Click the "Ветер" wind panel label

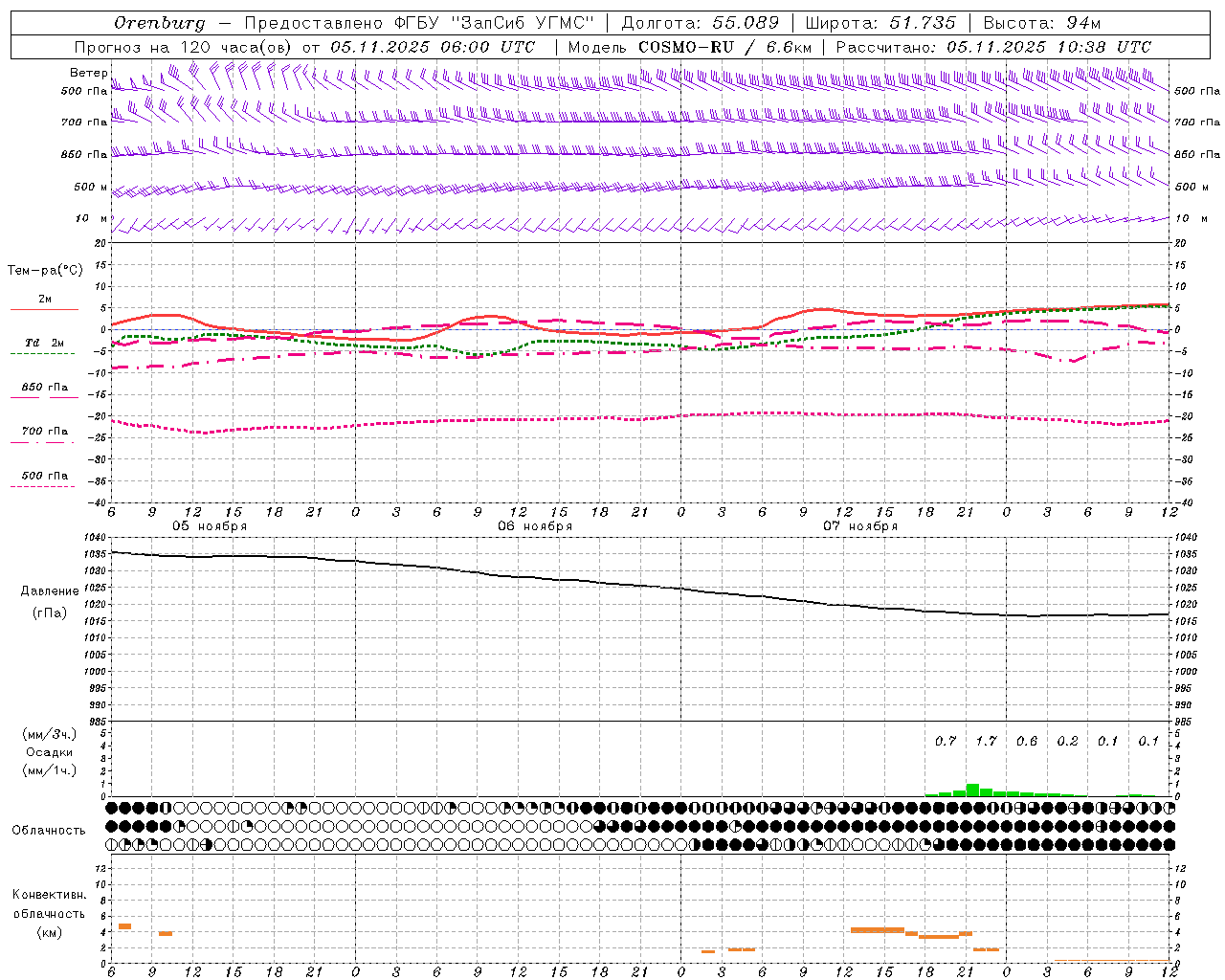tap(88, 73)
